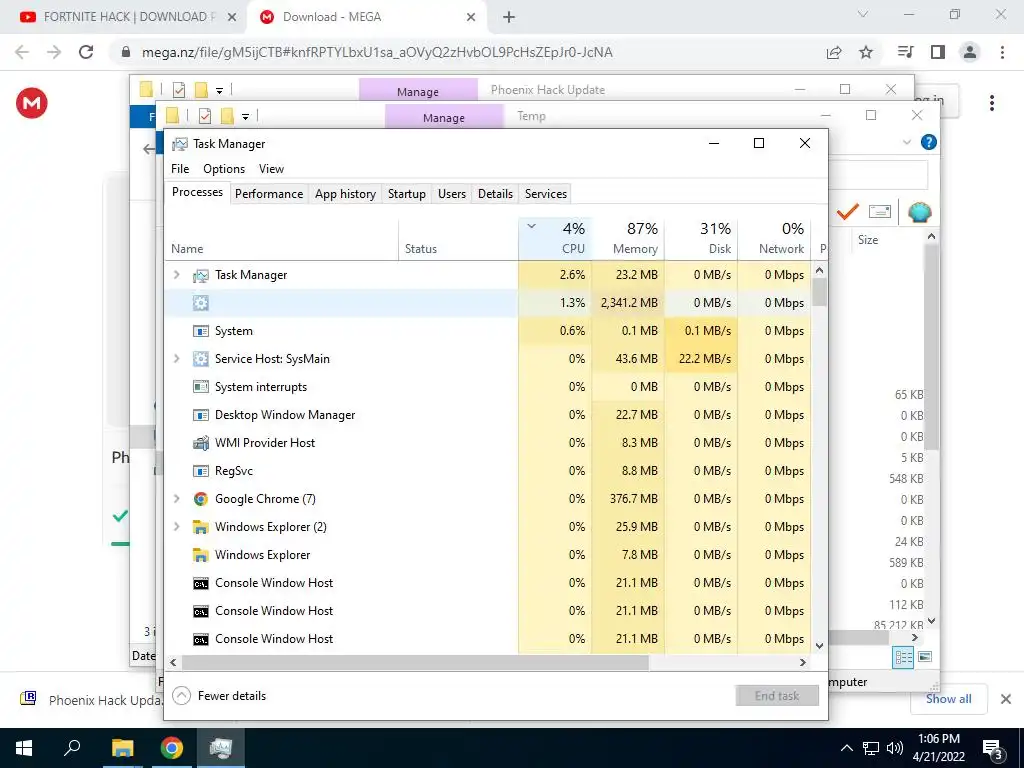Click the first Console Window Host icon

click(200, 583)
